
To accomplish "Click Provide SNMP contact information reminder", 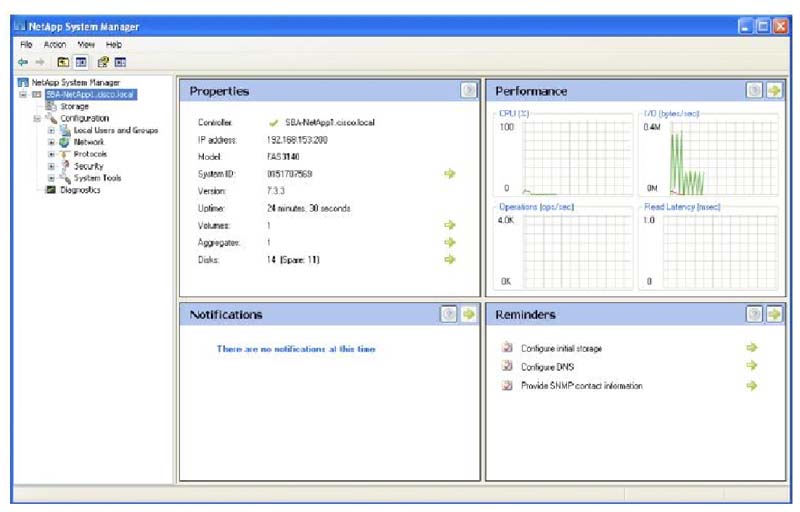I will [581, 386].
